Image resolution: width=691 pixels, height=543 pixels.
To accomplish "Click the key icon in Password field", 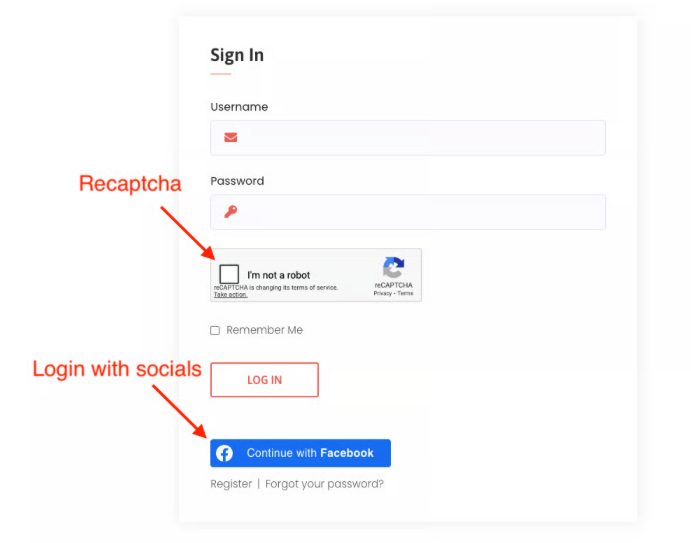I will pos(231,212).
